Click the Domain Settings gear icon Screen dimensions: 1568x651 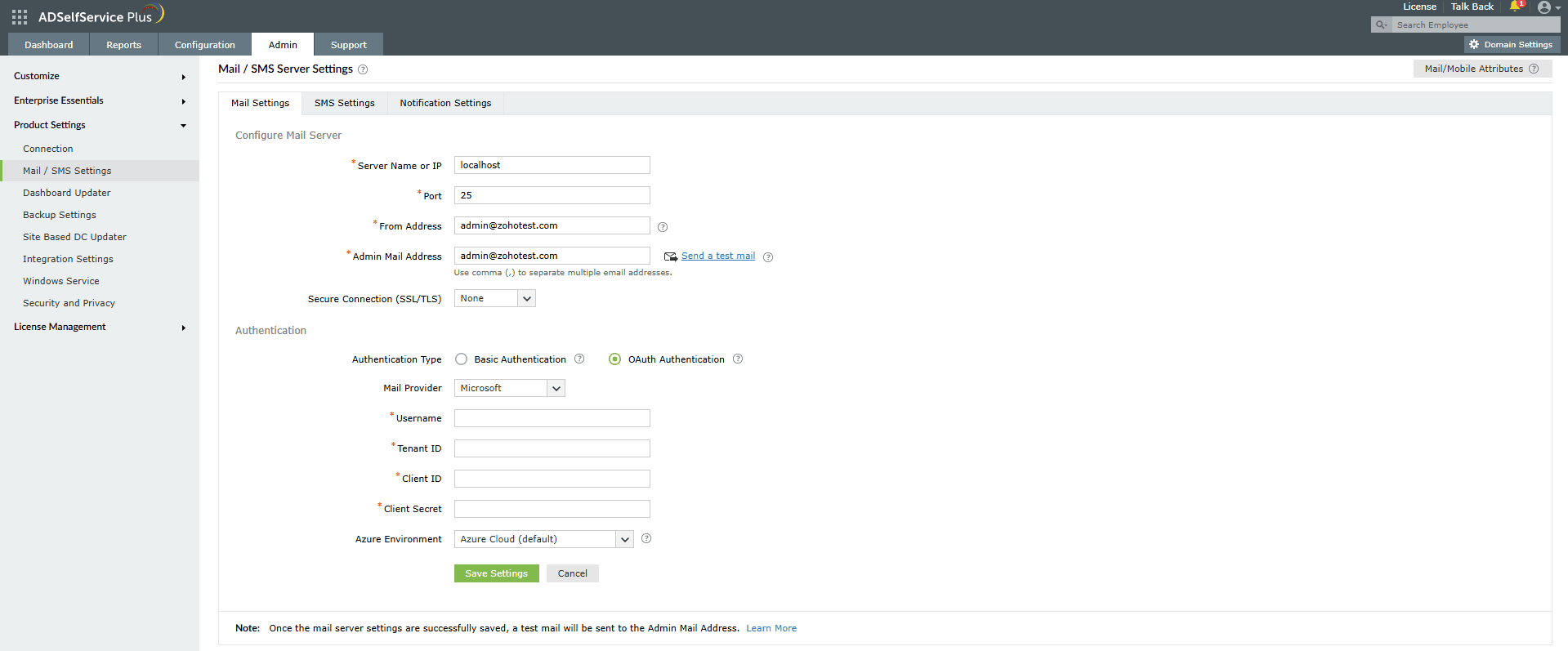[1474, 45]
